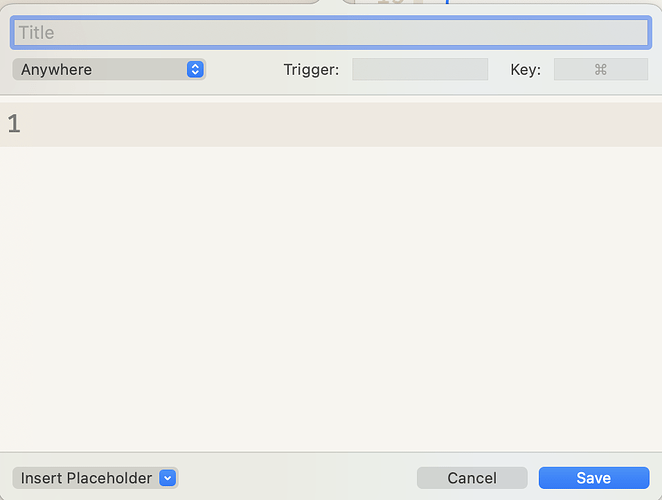Open the Insert Placeholder menu
The image size is (662, 500).
(x=95, y=478)
